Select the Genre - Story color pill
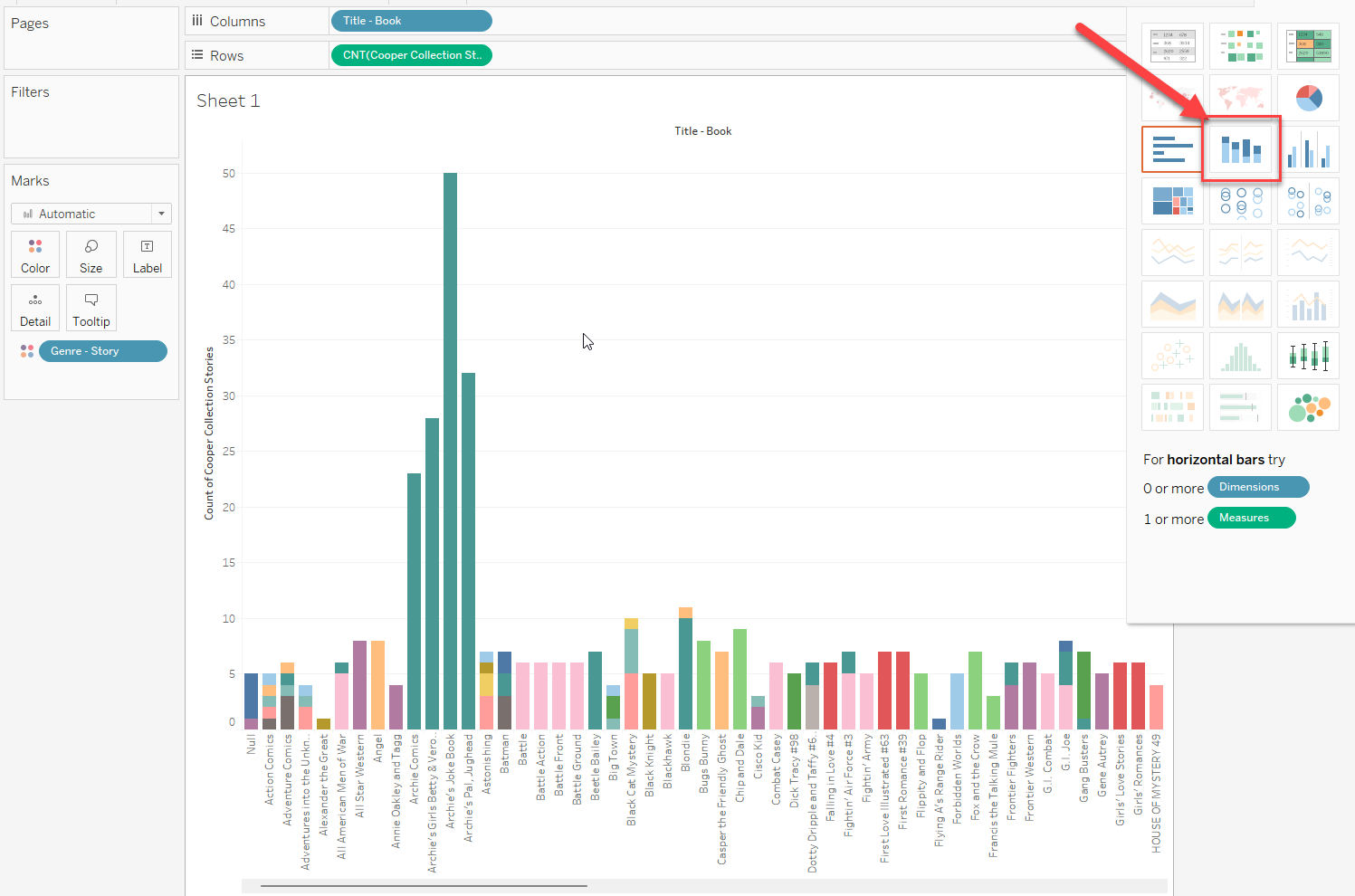 [x=102, y=351]
